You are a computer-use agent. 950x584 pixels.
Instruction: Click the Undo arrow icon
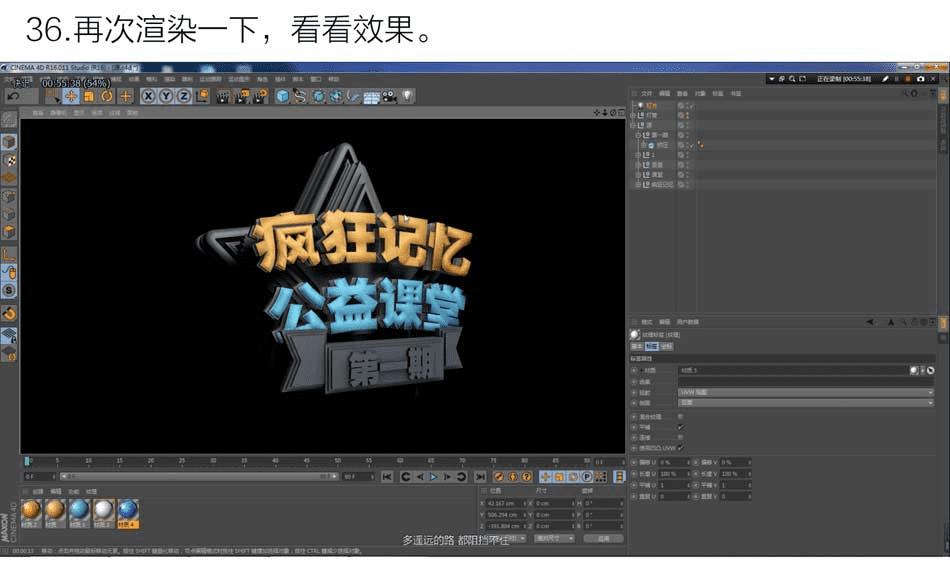coord(13,96)
